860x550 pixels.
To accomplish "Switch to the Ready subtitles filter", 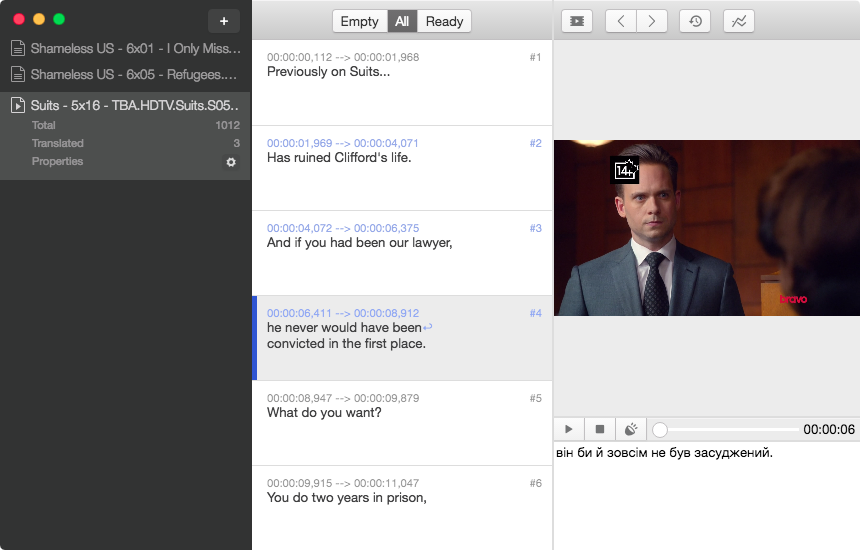I will (444, 21).
